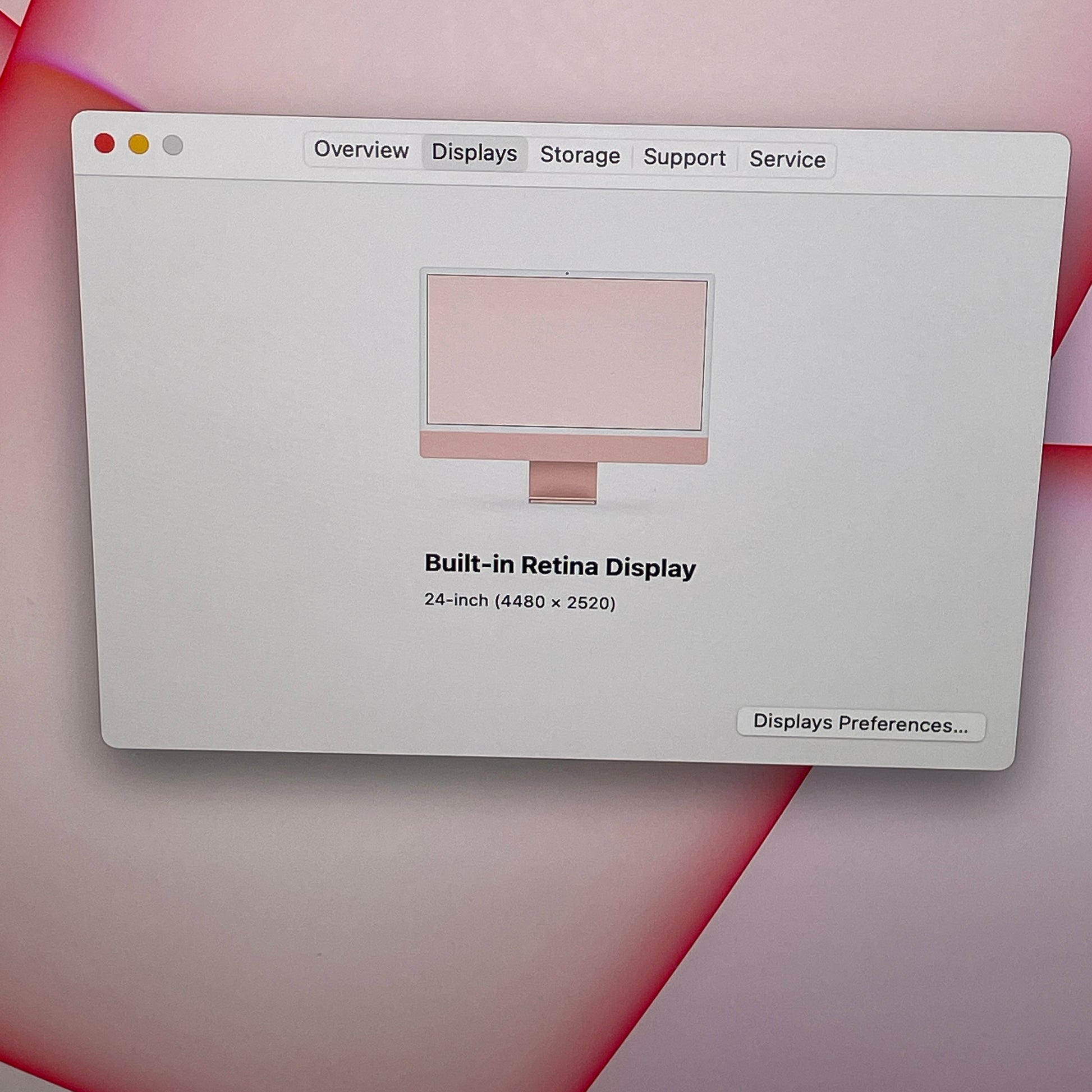This screenshot has width=1092, height=1092.
Task: Click the iMac pink chin bar
Action: [563, 448]
